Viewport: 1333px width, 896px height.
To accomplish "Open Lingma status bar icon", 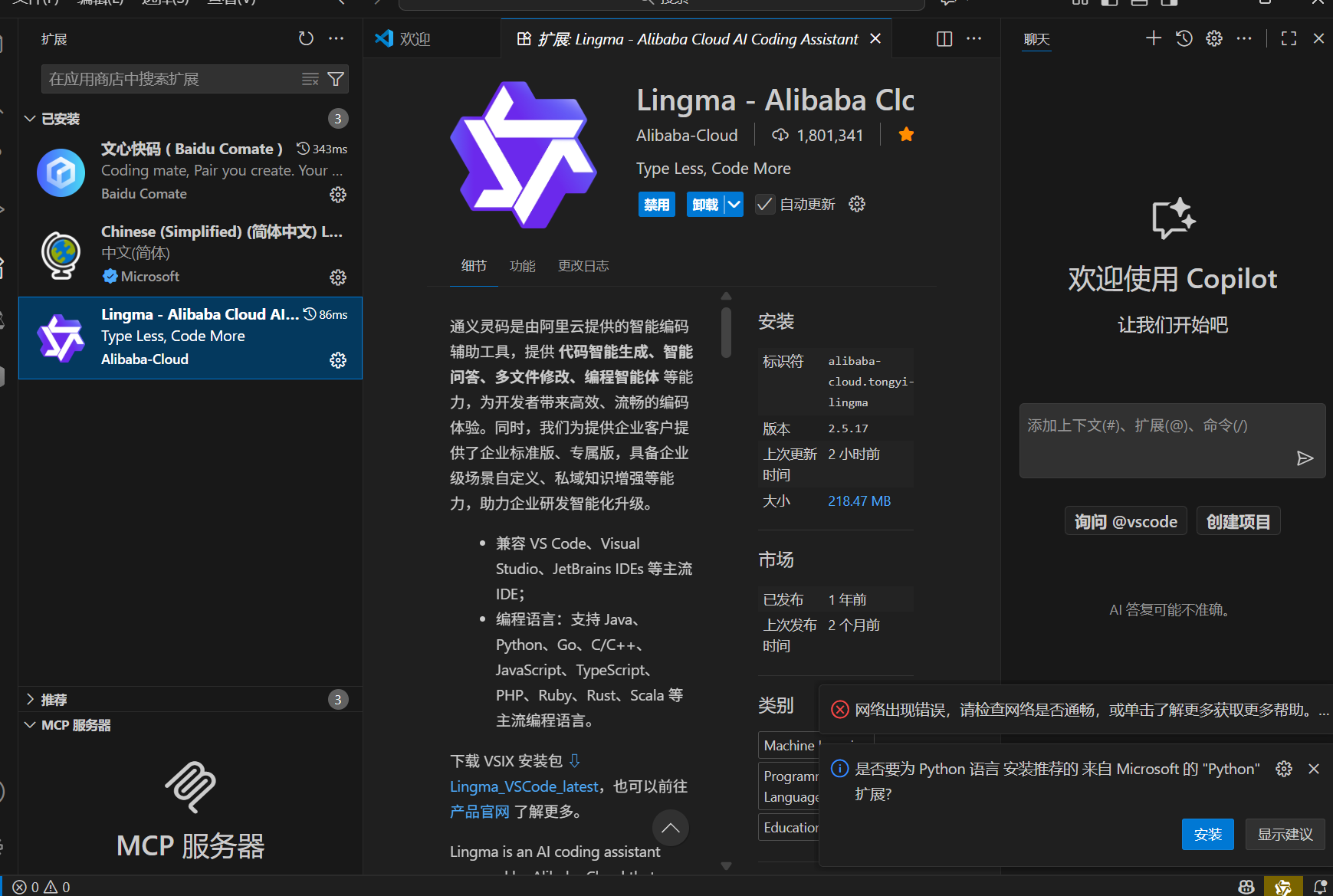I will 1283,887.
